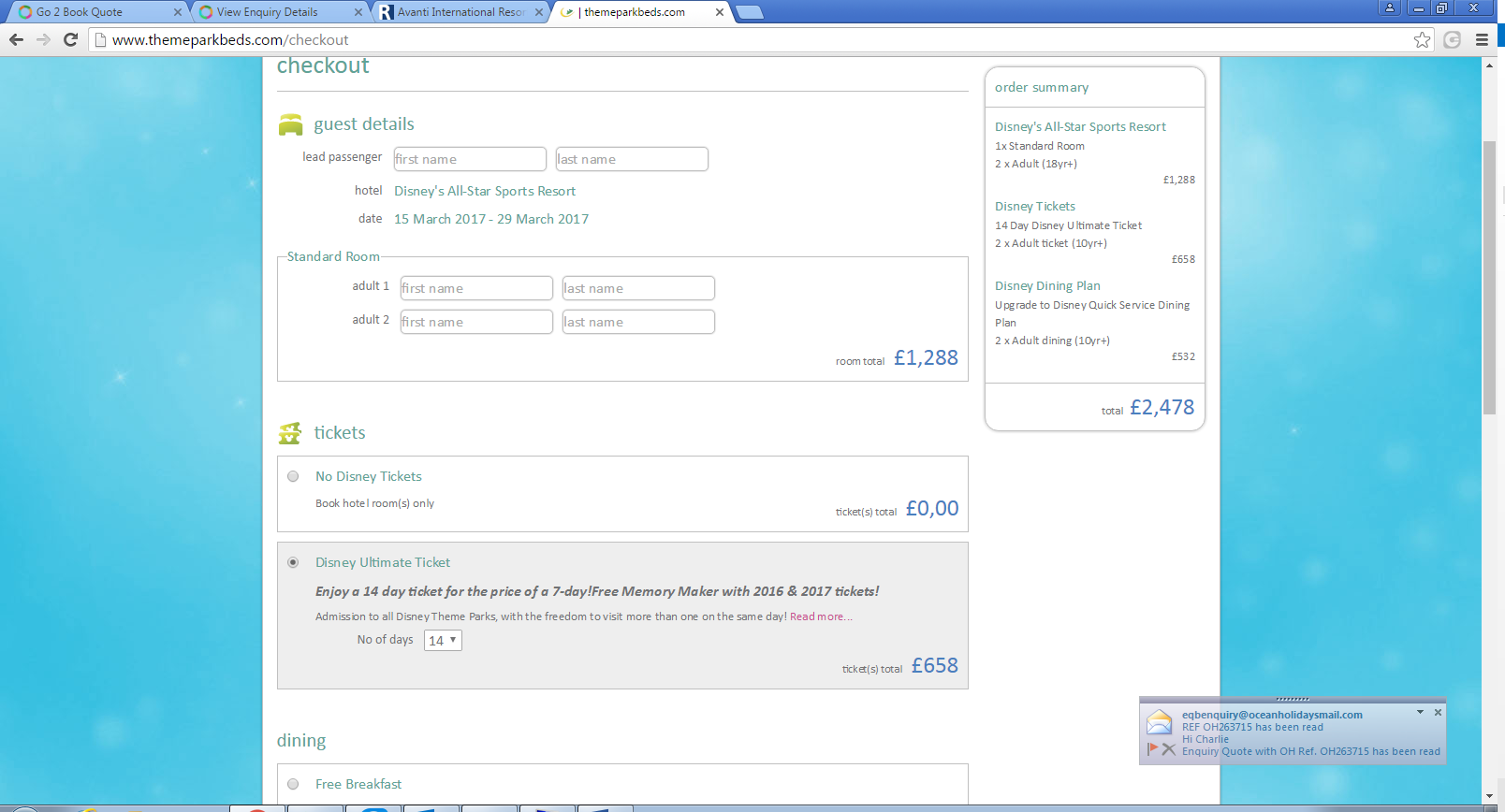Click the guest details bed icon
The height and width of the screenshot is (812, 1505).
point(291,124)
